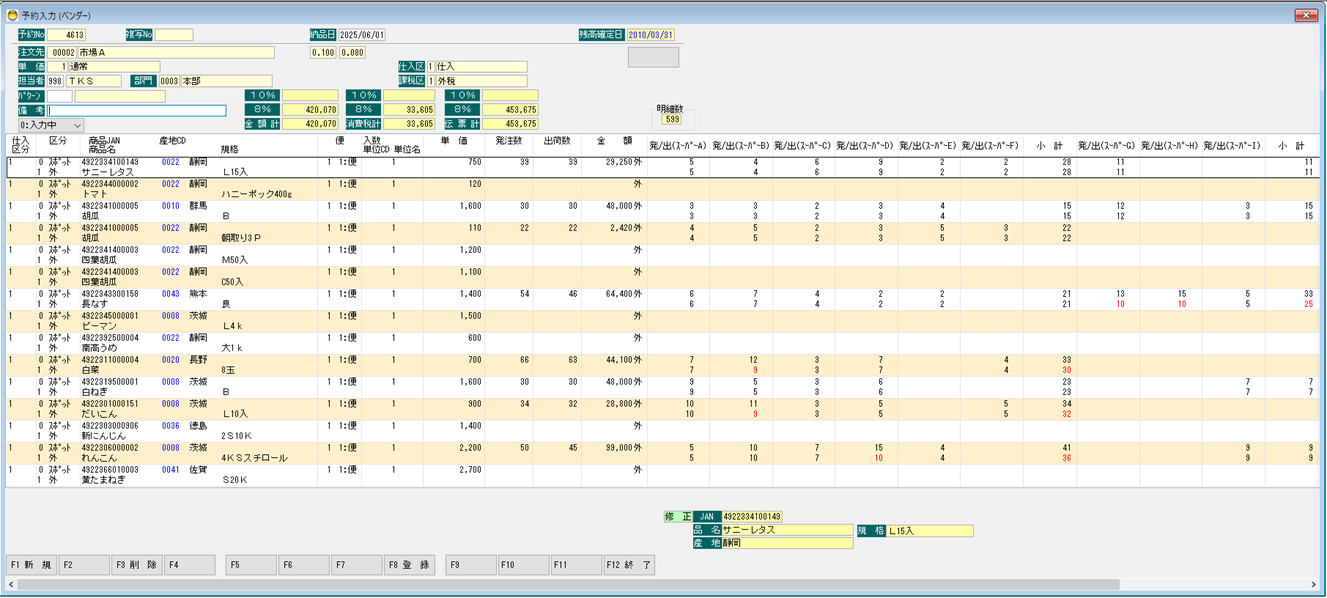This screenshot has height=598, width=1327.
Task: Click the 注文先 code field 00002
Action: (x=62, y=52)
